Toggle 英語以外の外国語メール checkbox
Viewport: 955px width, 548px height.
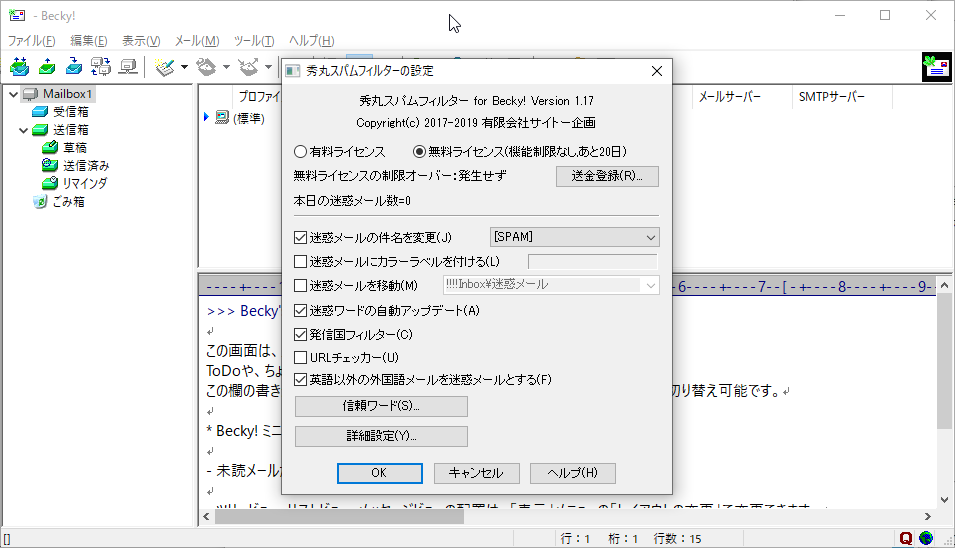coord(300,380)
